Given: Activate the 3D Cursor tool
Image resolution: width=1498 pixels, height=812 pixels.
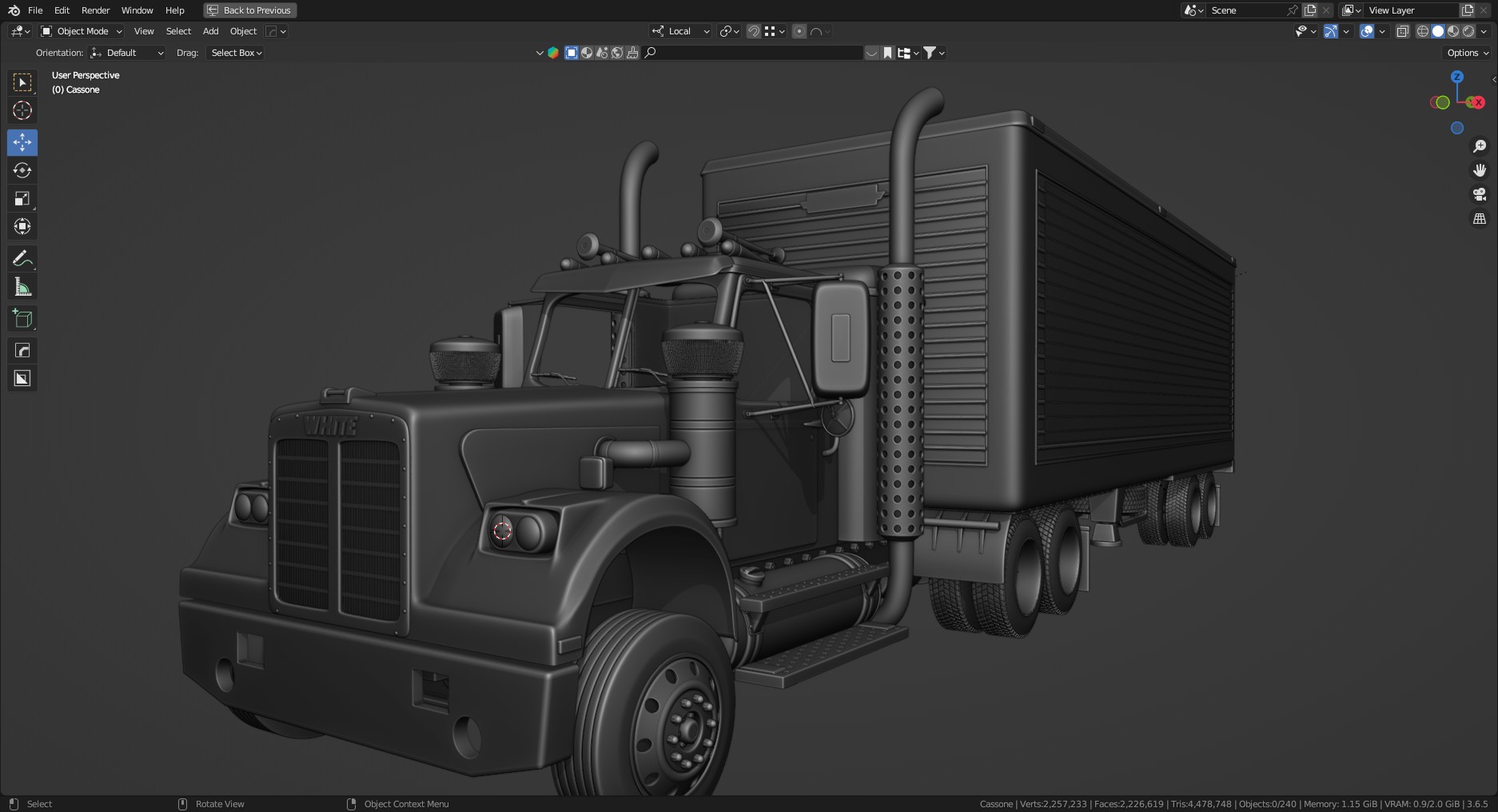Looking at the screenshot, I should point(22,110).
